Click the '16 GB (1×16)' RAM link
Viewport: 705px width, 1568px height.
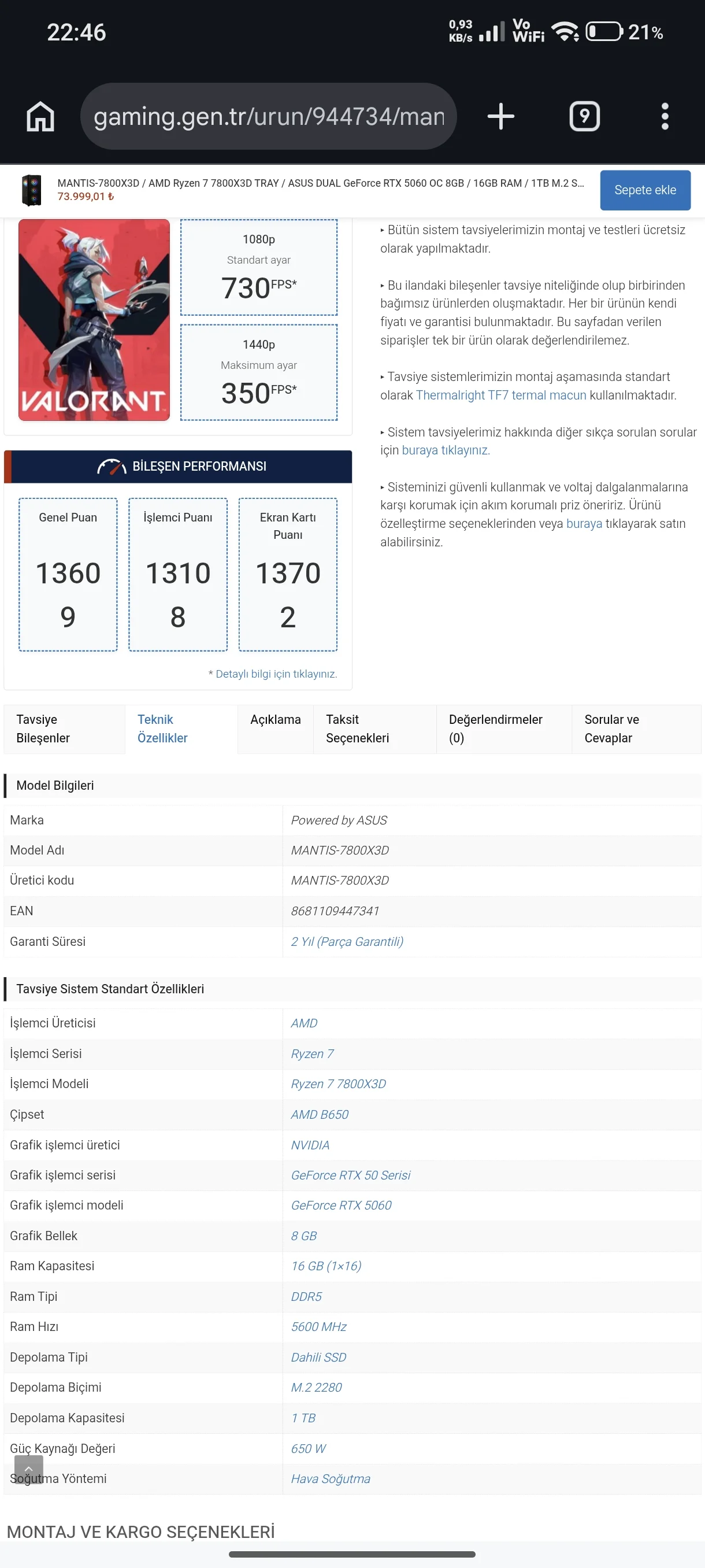click(325, 1266)
